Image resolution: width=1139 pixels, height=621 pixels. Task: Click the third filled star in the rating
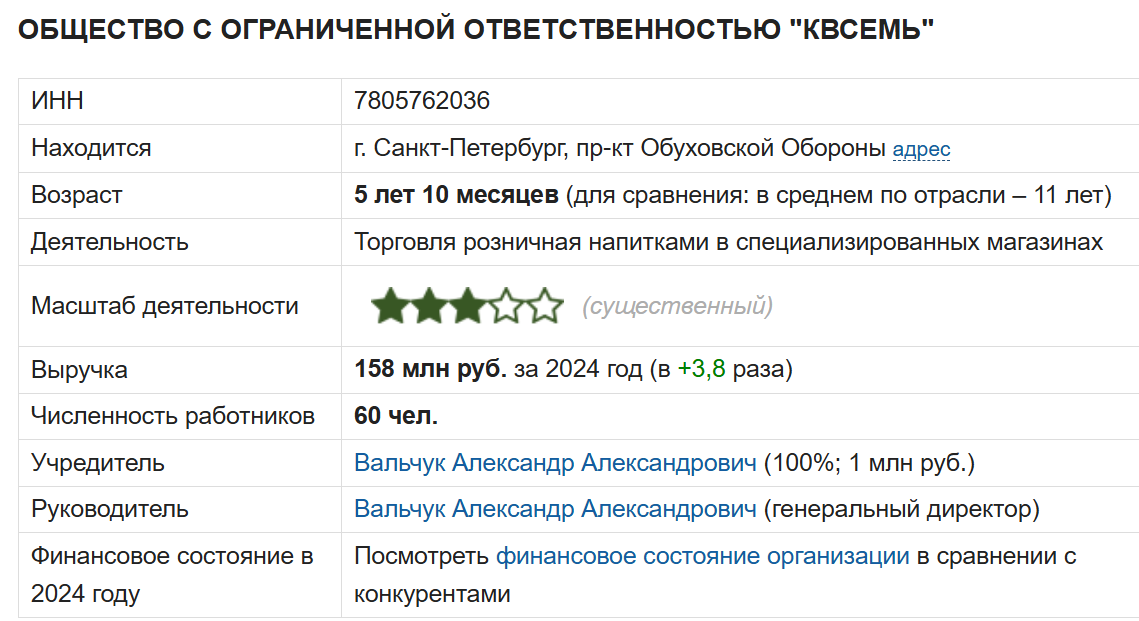point(467,306)
